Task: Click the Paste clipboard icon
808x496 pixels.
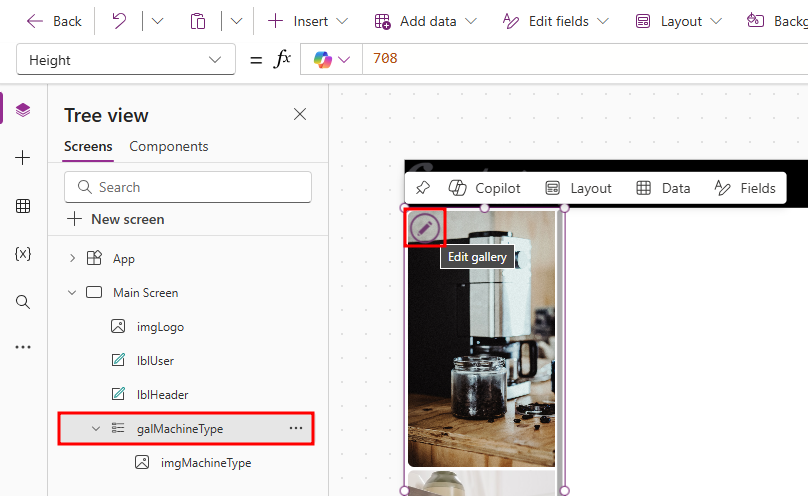Action: coord(197,21)
